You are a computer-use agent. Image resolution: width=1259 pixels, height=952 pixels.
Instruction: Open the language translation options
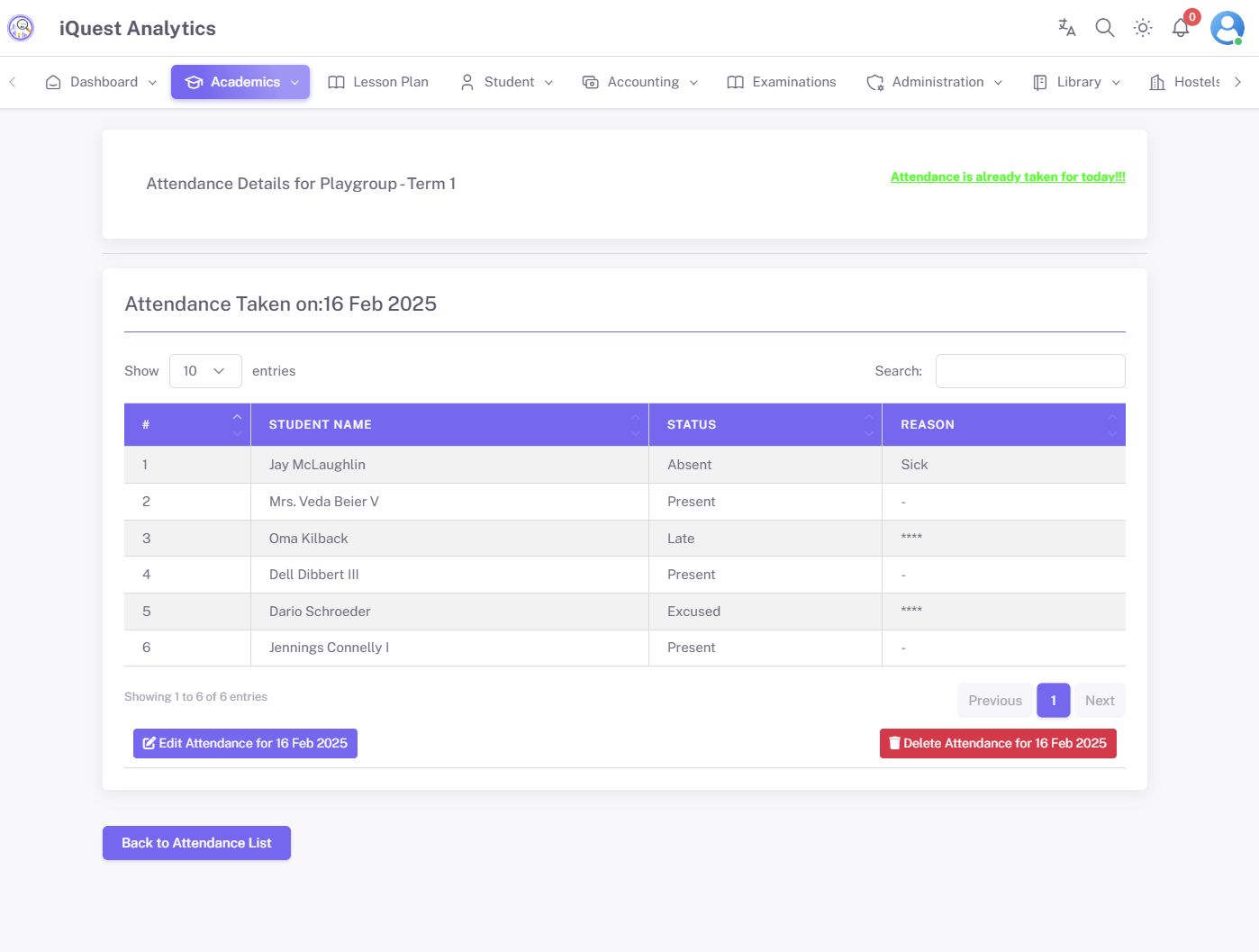click(x=1066, y=28)
